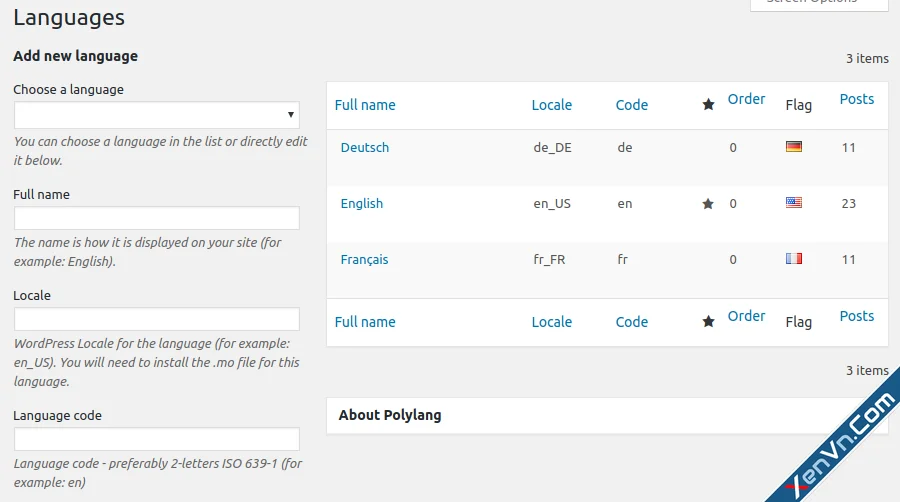Click the 'de' code cell
The height and width of the screenshot is (502, 900).
pos(624,147)
